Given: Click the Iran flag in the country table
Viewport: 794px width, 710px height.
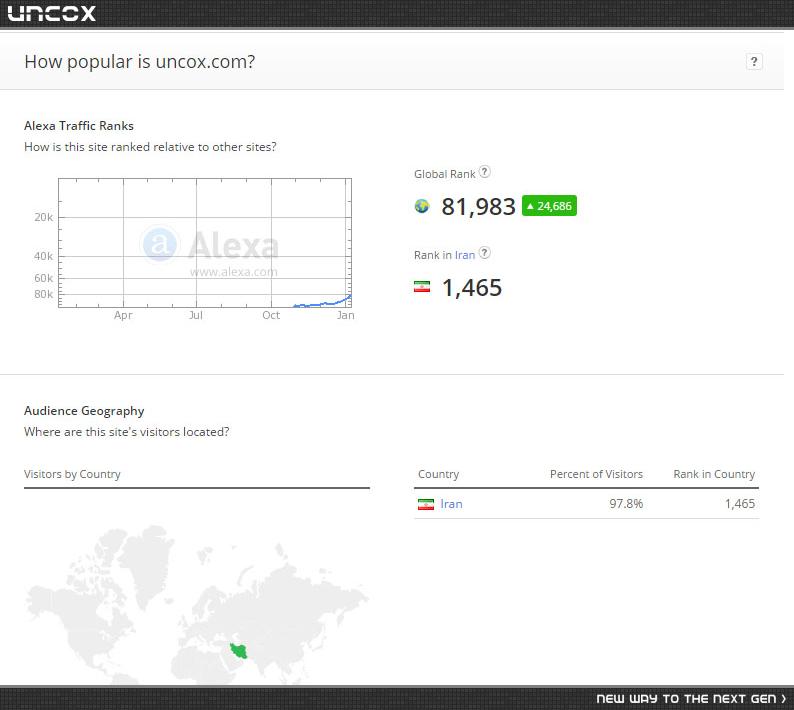Looking at the screenshot, I should tap(426, 504).
